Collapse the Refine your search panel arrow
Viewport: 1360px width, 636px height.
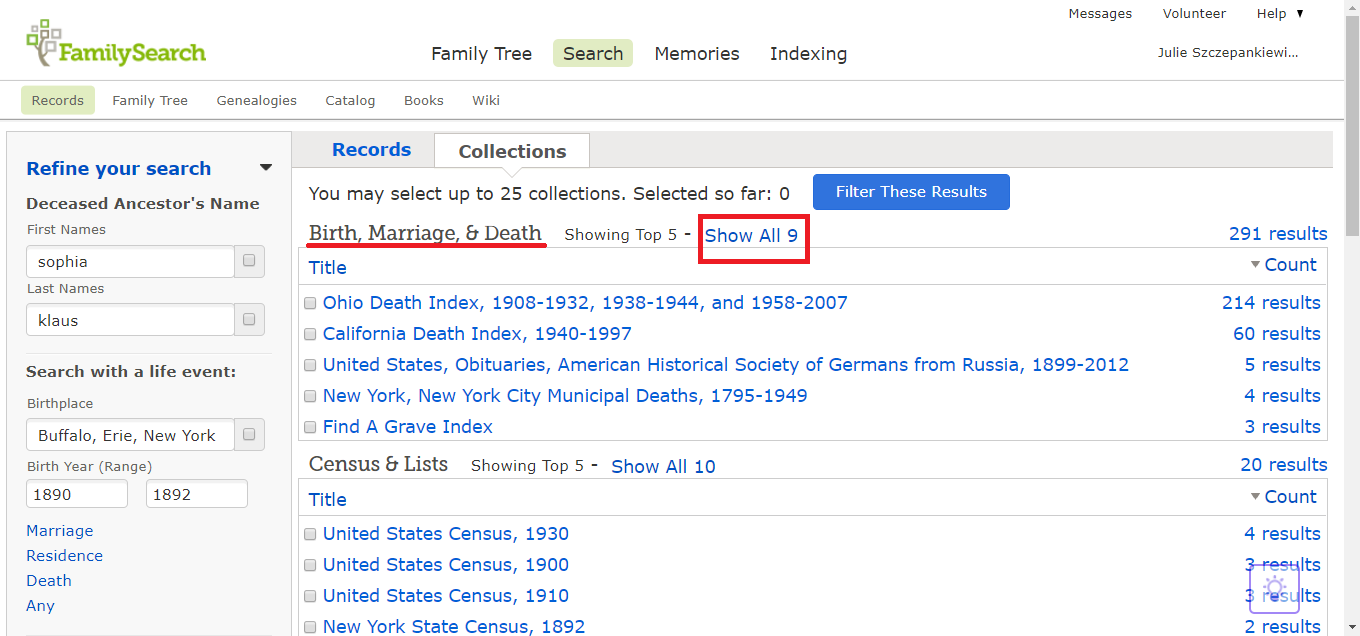coord(266,168)
